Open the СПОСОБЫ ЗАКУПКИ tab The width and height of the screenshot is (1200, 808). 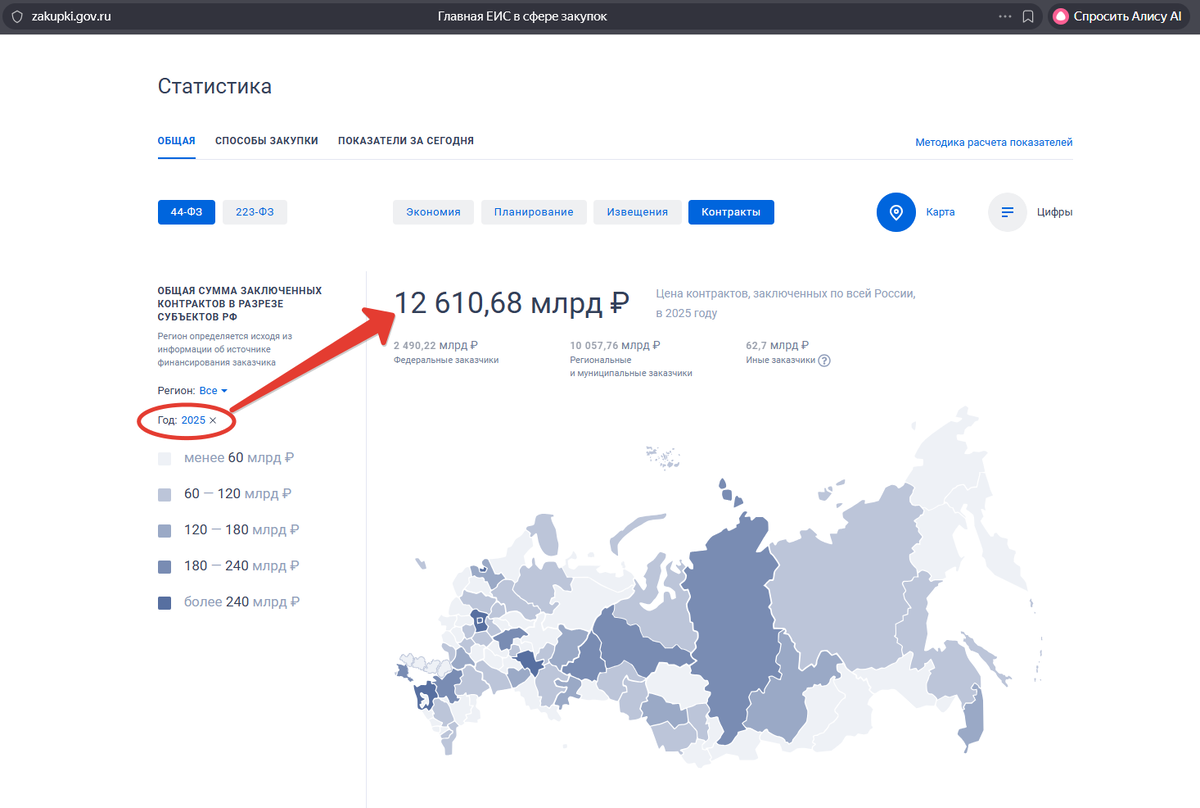click(266, 141)
